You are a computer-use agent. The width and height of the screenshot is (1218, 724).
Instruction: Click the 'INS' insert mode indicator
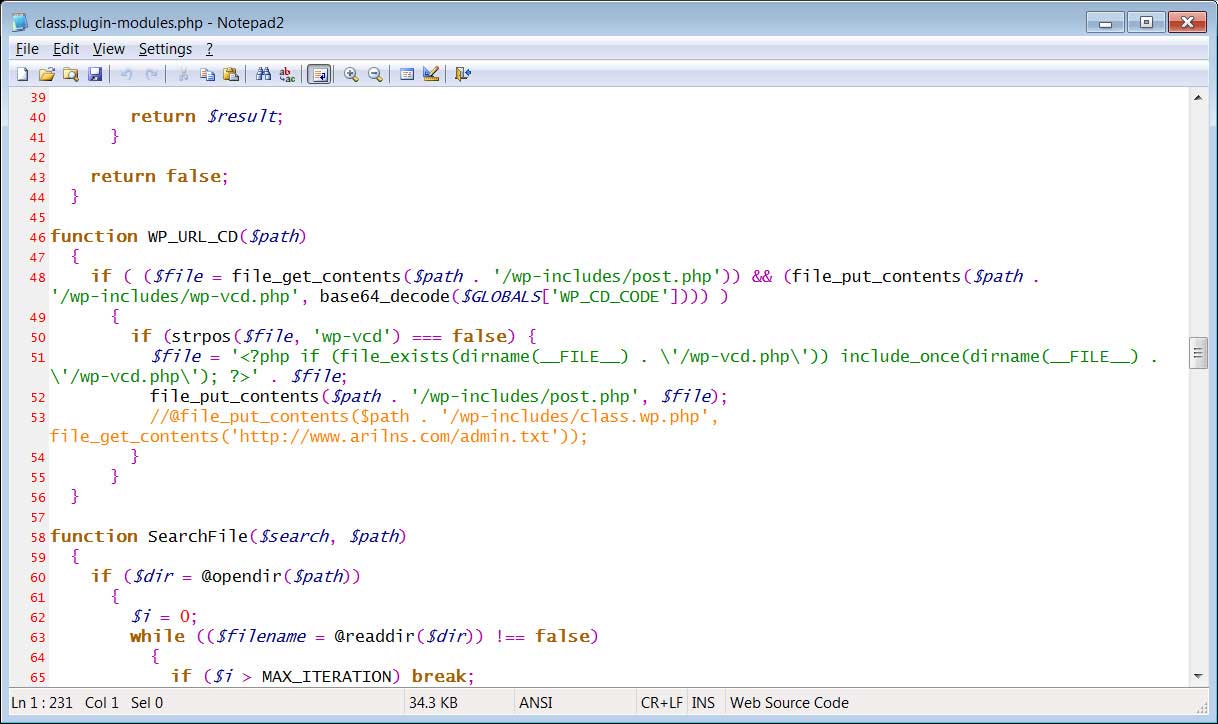(703, 703)
